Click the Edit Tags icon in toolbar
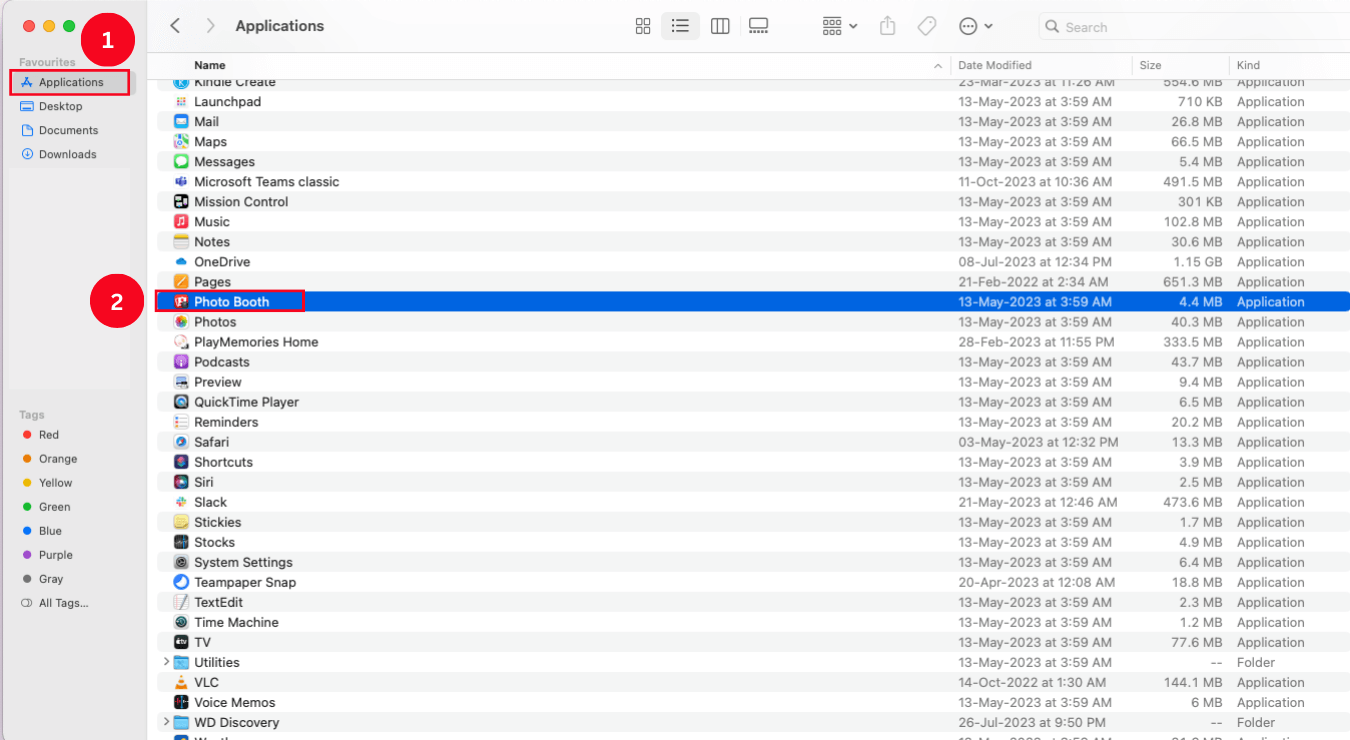The width and height of the screenshot is (1350, 740). [927, 26]
